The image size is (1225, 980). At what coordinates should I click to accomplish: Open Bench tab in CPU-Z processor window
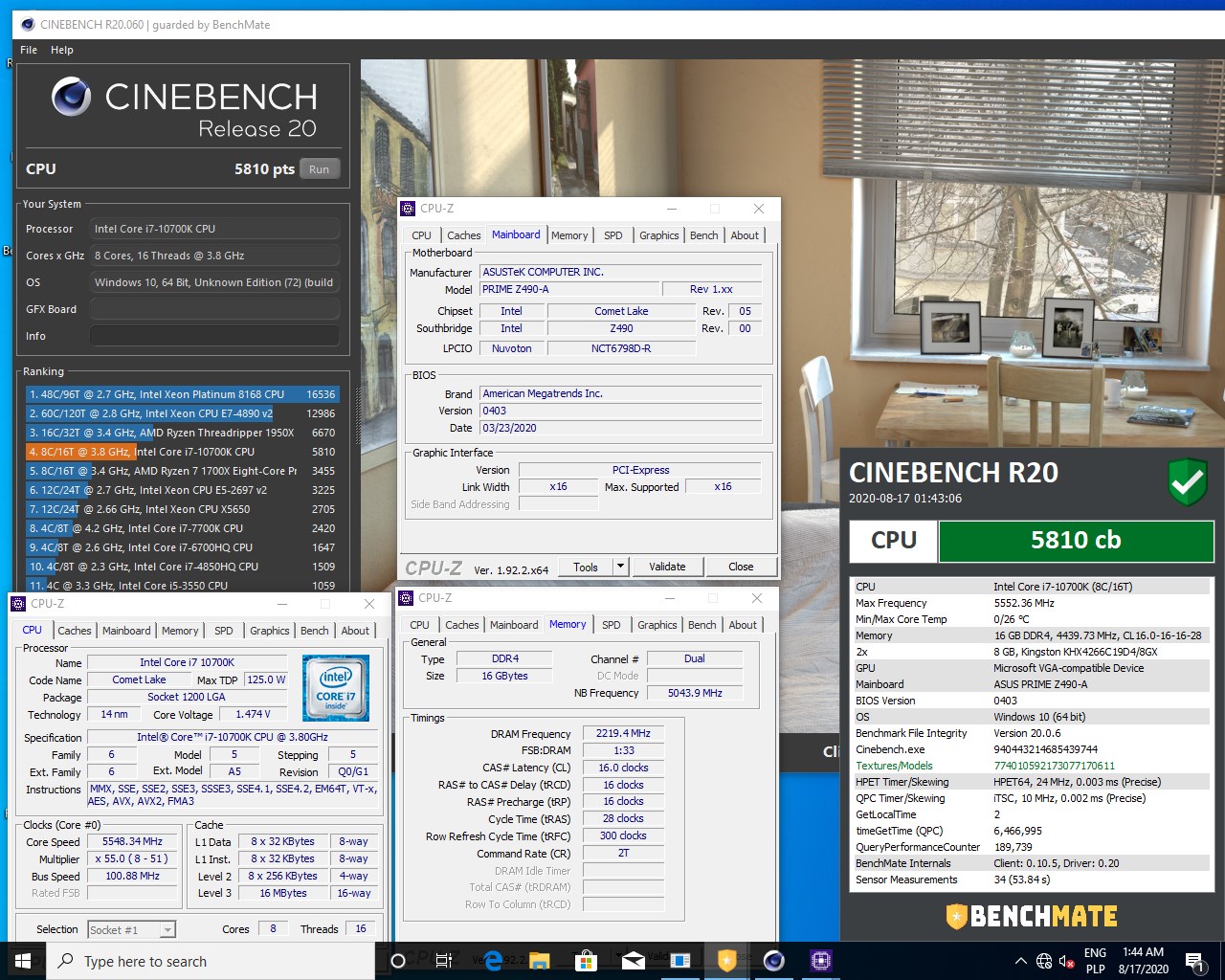(315, 631)
